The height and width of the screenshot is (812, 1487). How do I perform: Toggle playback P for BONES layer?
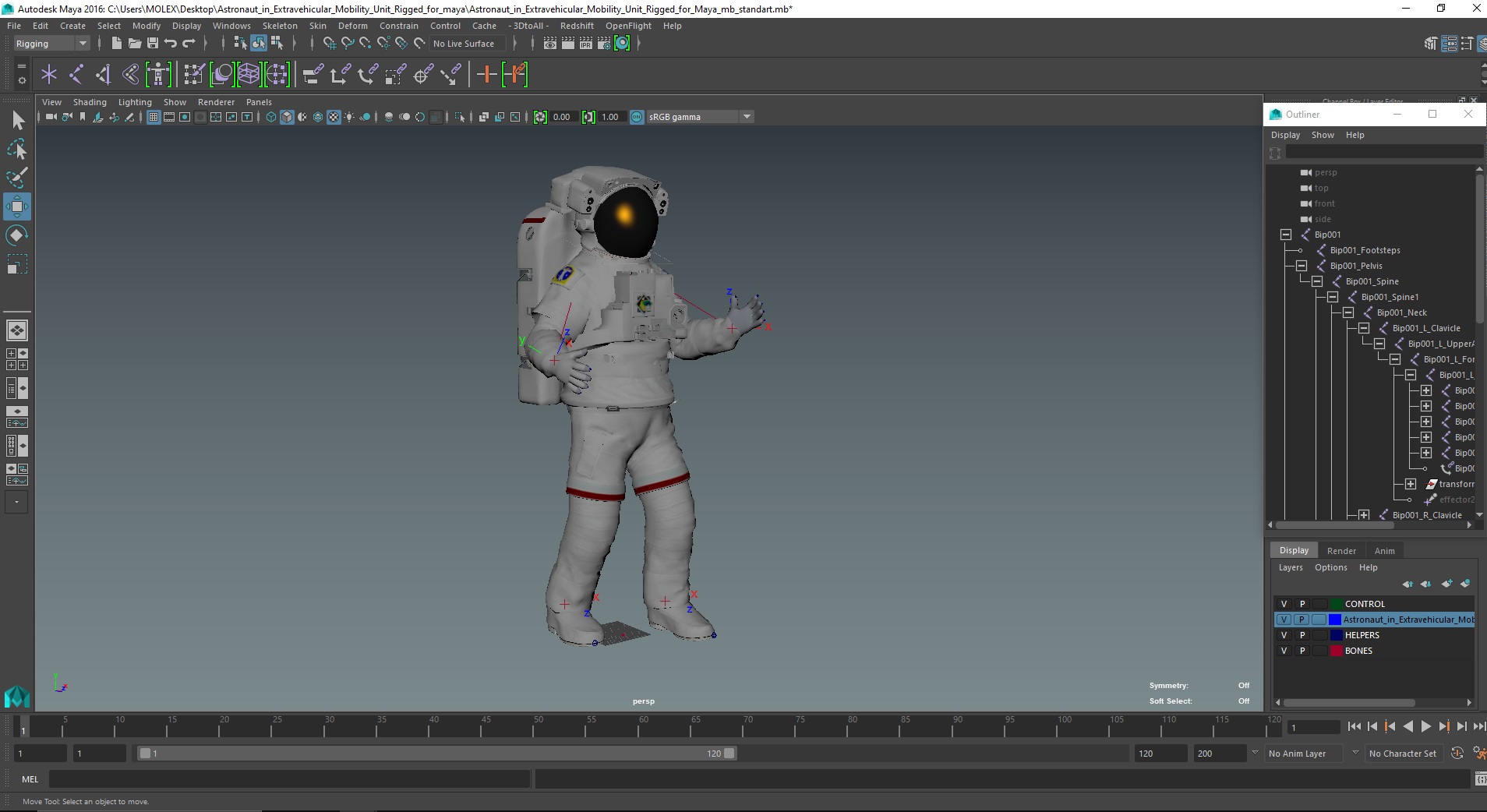1302,651
